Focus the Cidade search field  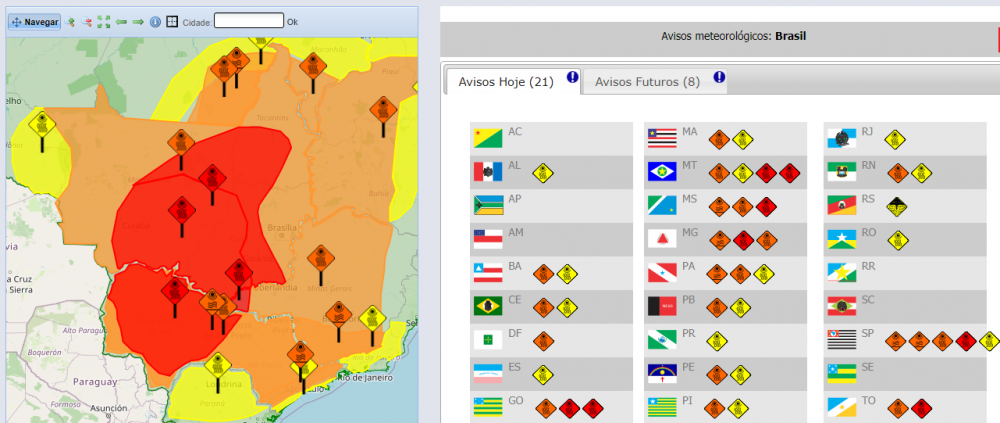249,21
